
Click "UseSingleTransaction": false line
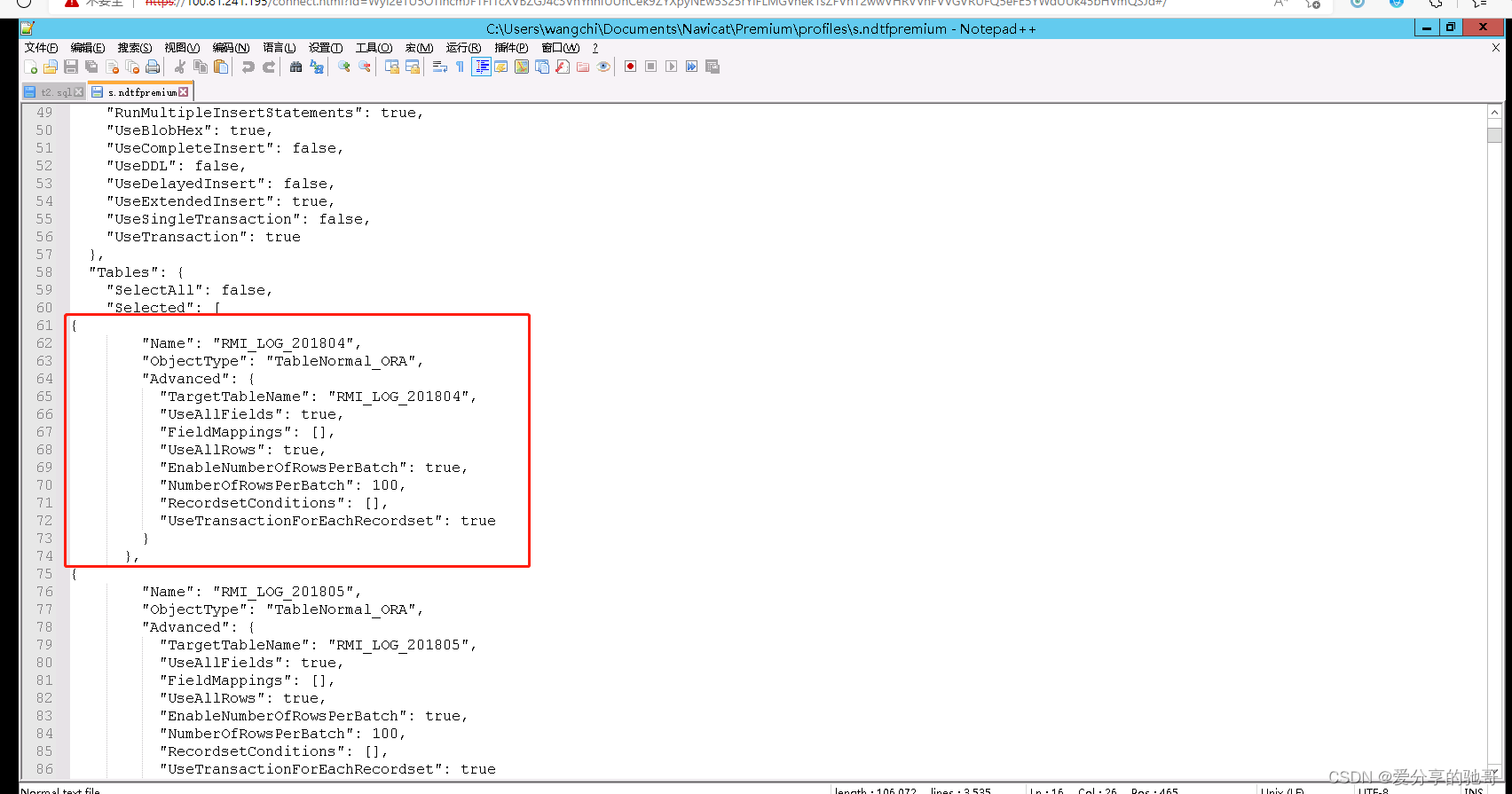[239, 219]
